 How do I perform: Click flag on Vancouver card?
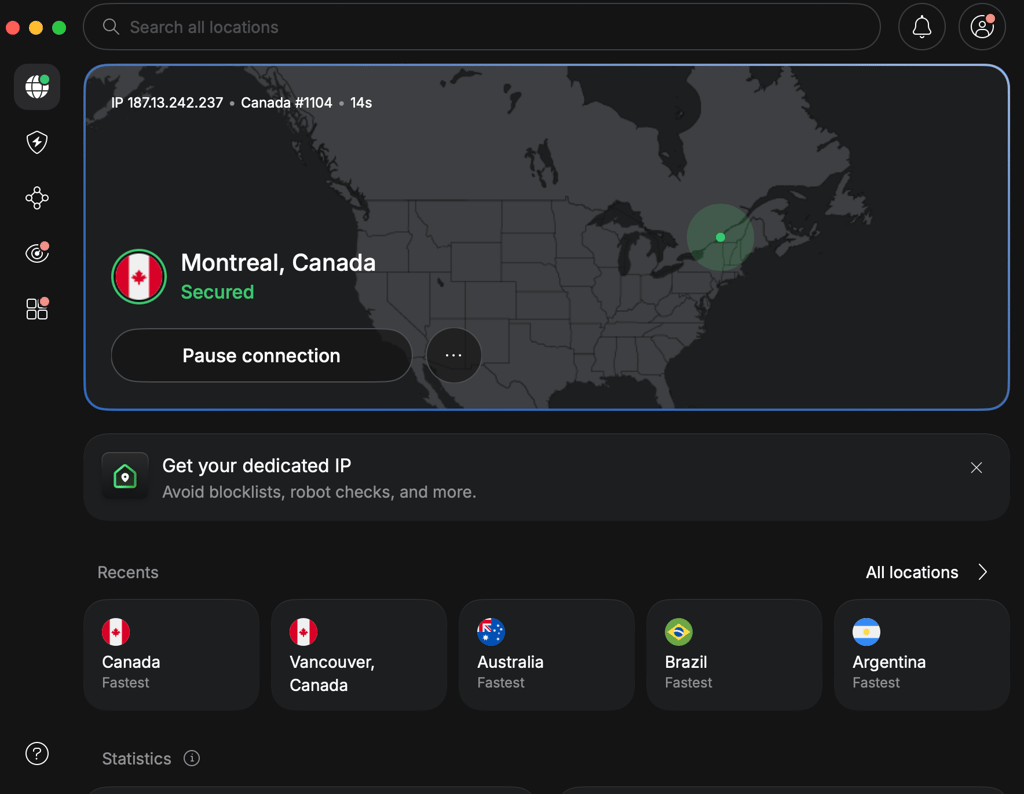[x=303, y=631]
